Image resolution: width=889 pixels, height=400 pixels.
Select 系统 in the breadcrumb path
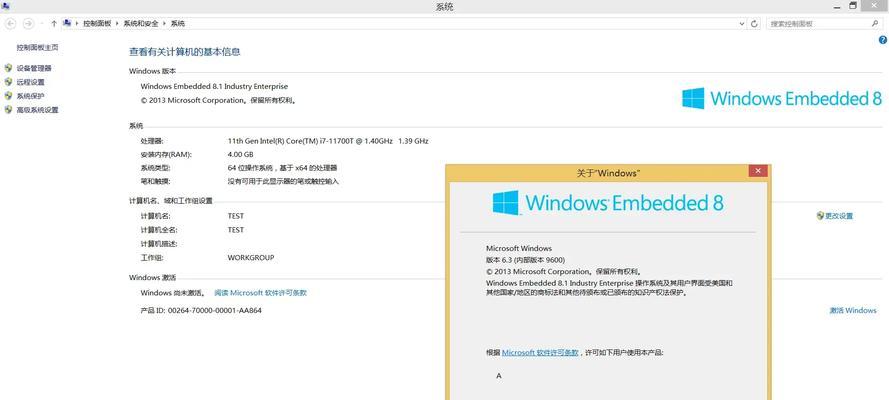click(x=178, y=24)
